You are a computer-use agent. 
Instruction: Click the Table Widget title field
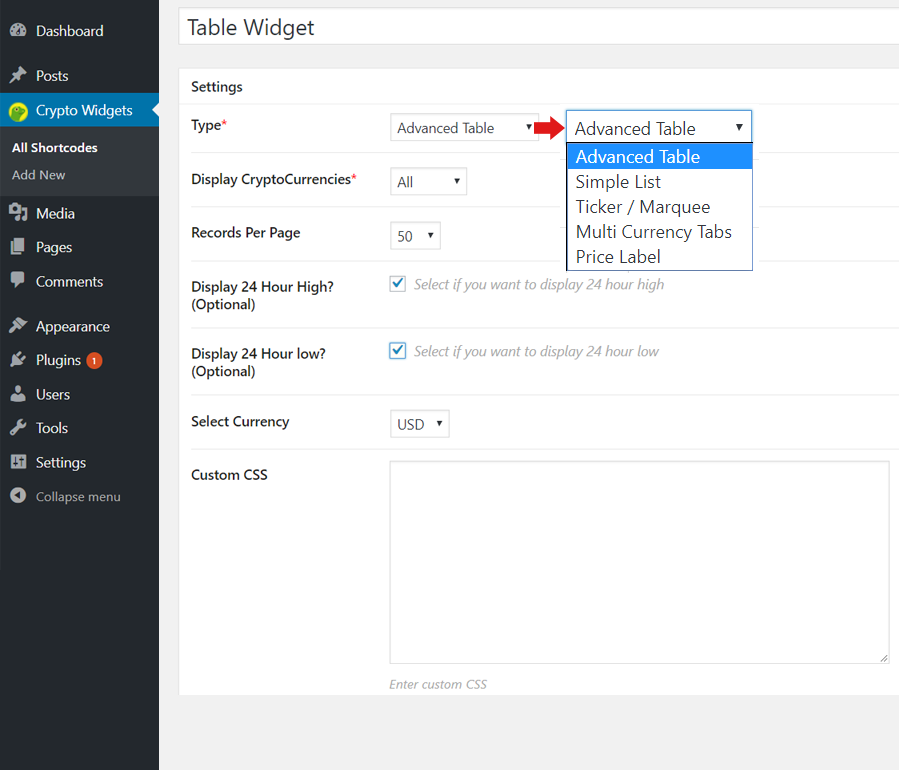pos(538,28)
